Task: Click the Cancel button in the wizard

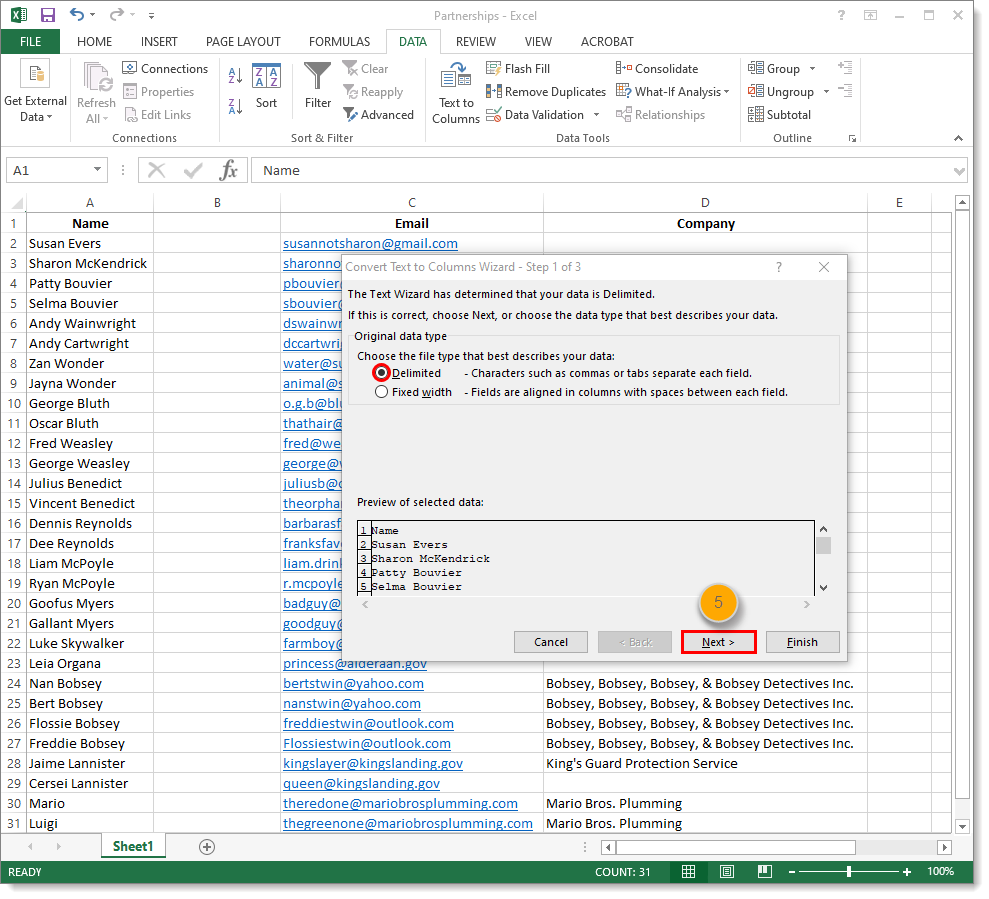Action: (551, 642)
